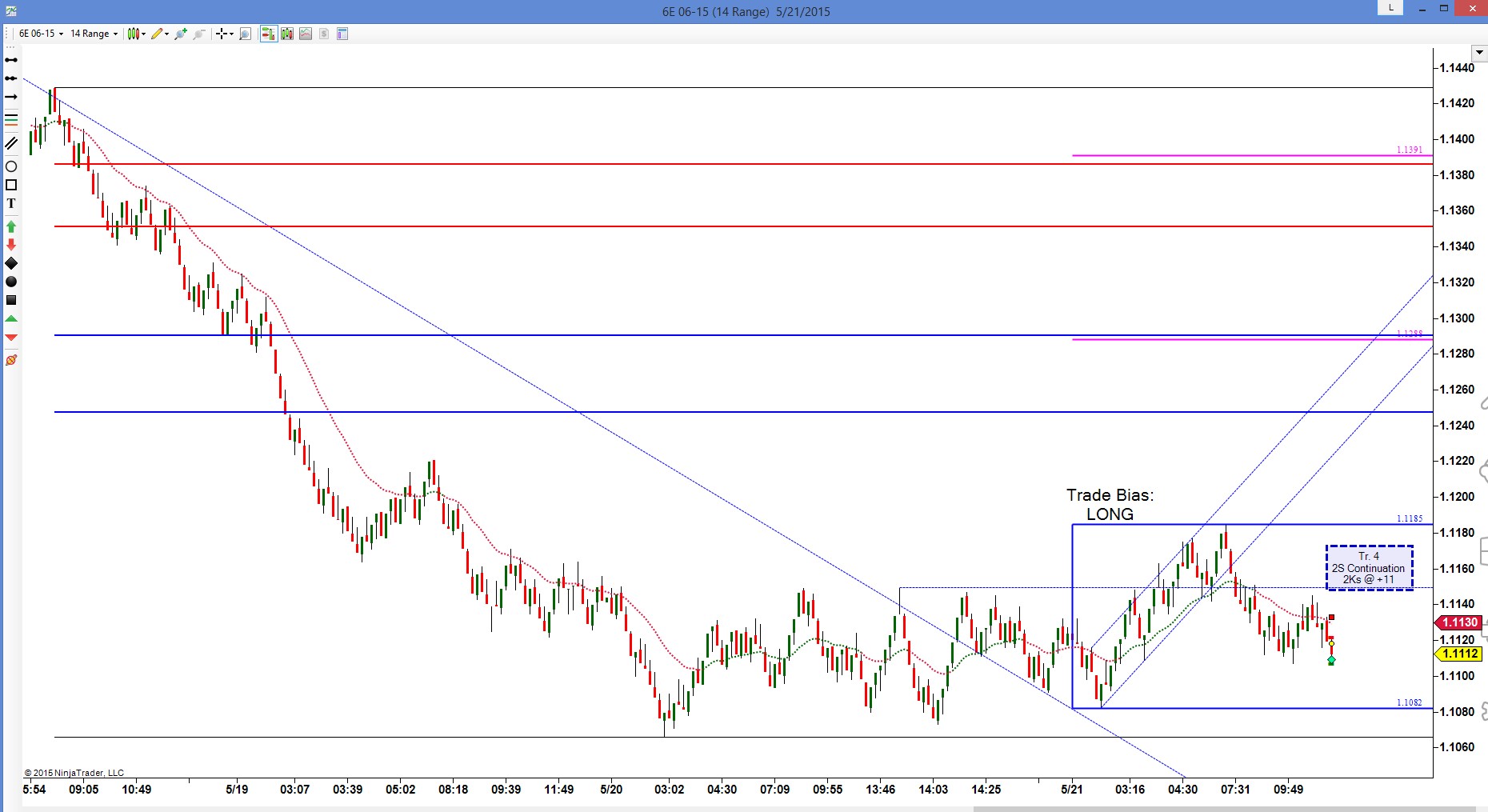Select the Arrow Line drawing tool
The width and height of the screenshot is (1488, 812).
[x=11, y=97]
